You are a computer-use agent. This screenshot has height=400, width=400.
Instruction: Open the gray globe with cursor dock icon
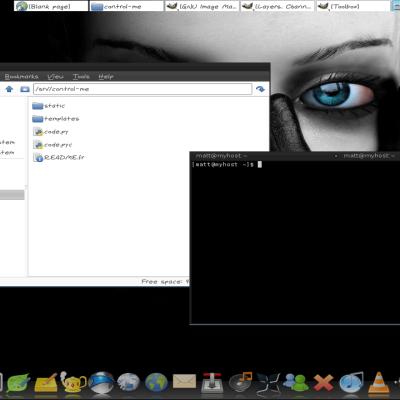pyautogui.click(x=128, y=382)
